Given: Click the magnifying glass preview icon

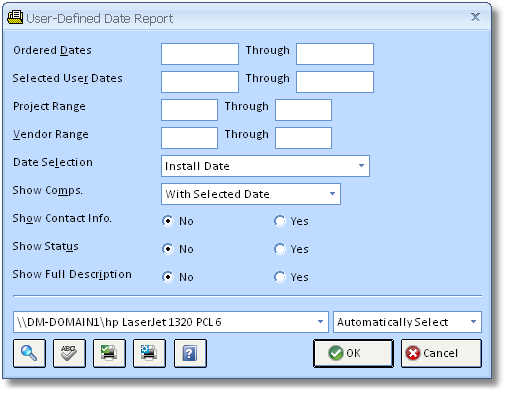Looking at the screenshot, I should 29,353.
